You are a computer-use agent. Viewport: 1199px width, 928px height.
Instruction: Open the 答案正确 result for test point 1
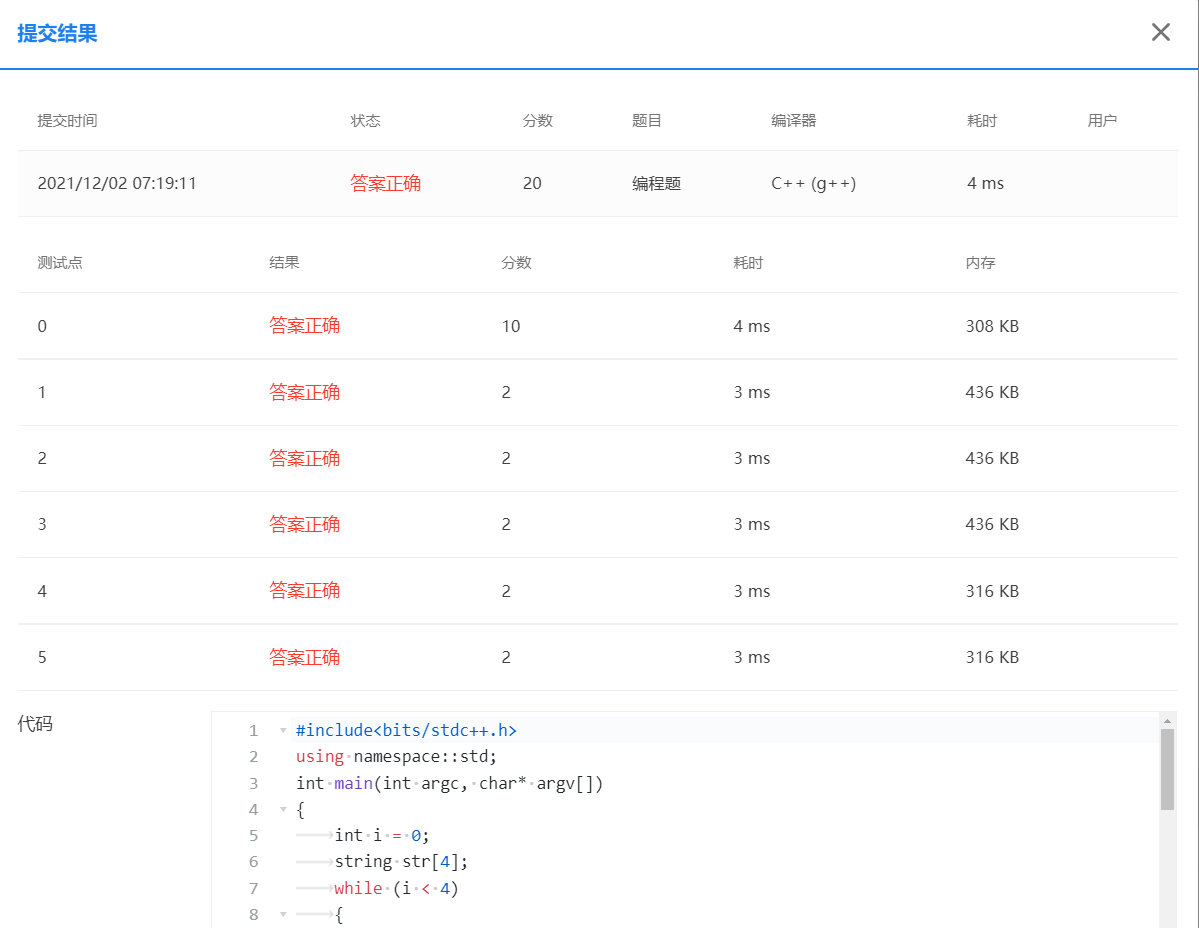coord(305,391)
